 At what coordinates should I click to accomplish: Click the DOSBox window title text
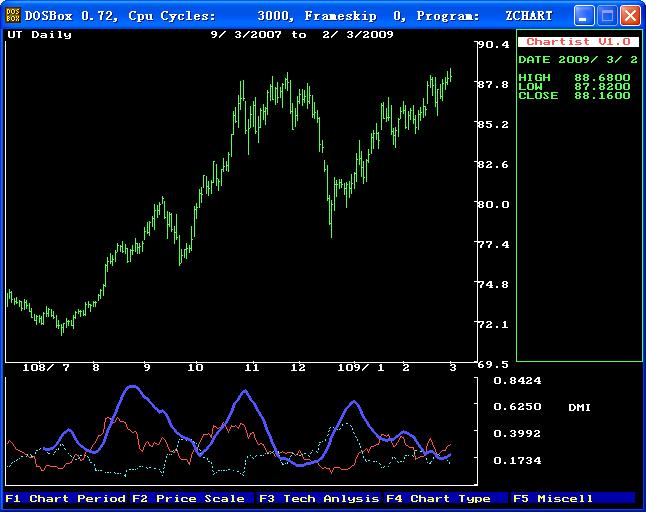click(x=288, y=16)
